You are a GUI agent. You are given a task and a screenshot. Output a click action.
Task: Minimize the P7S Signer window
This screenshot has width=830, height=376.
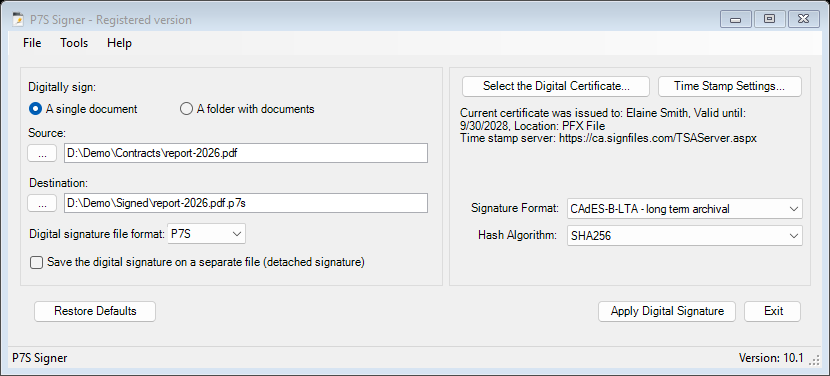click(x=735, y=20)
